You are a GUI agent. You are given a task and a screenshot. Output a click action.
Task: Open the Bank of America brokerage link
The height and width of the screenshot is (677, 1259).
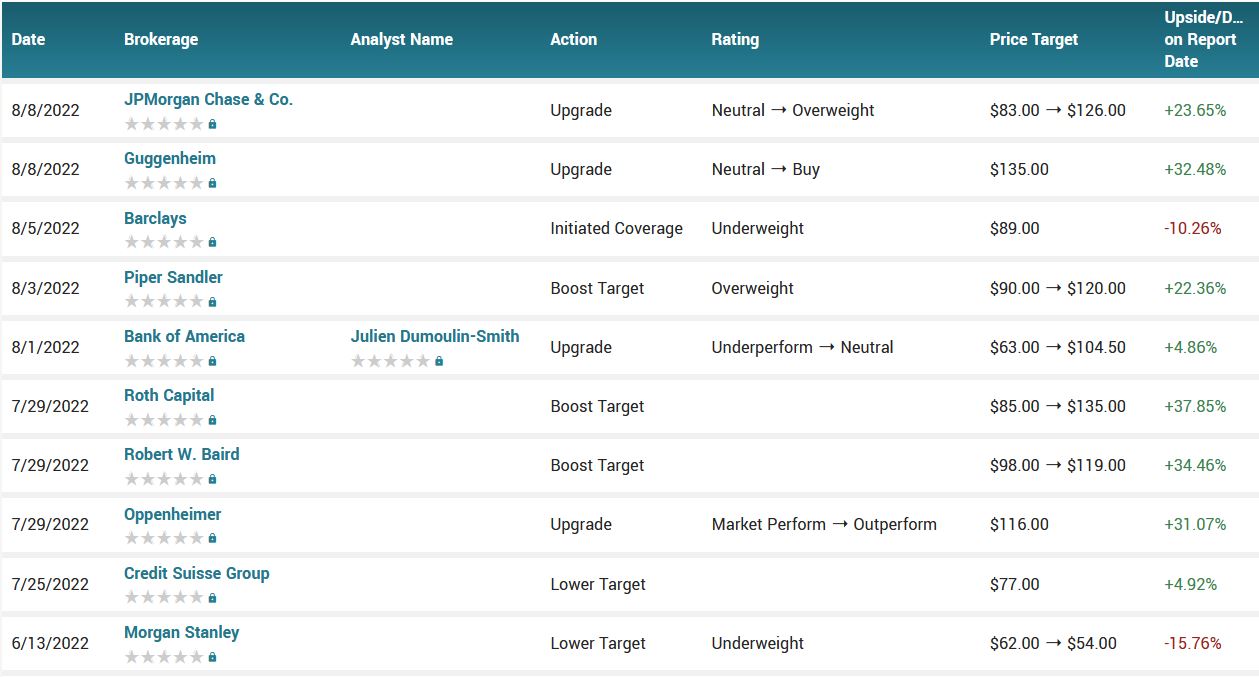point(184,336)
